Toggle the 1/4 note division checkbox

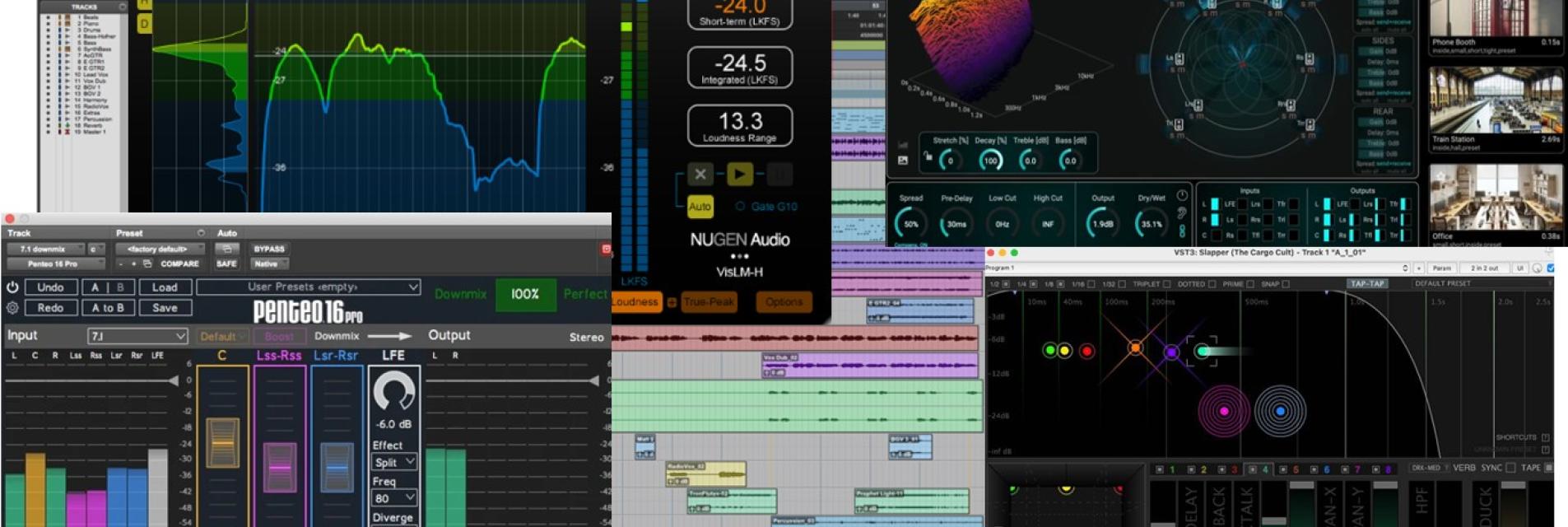[1034, 284]
